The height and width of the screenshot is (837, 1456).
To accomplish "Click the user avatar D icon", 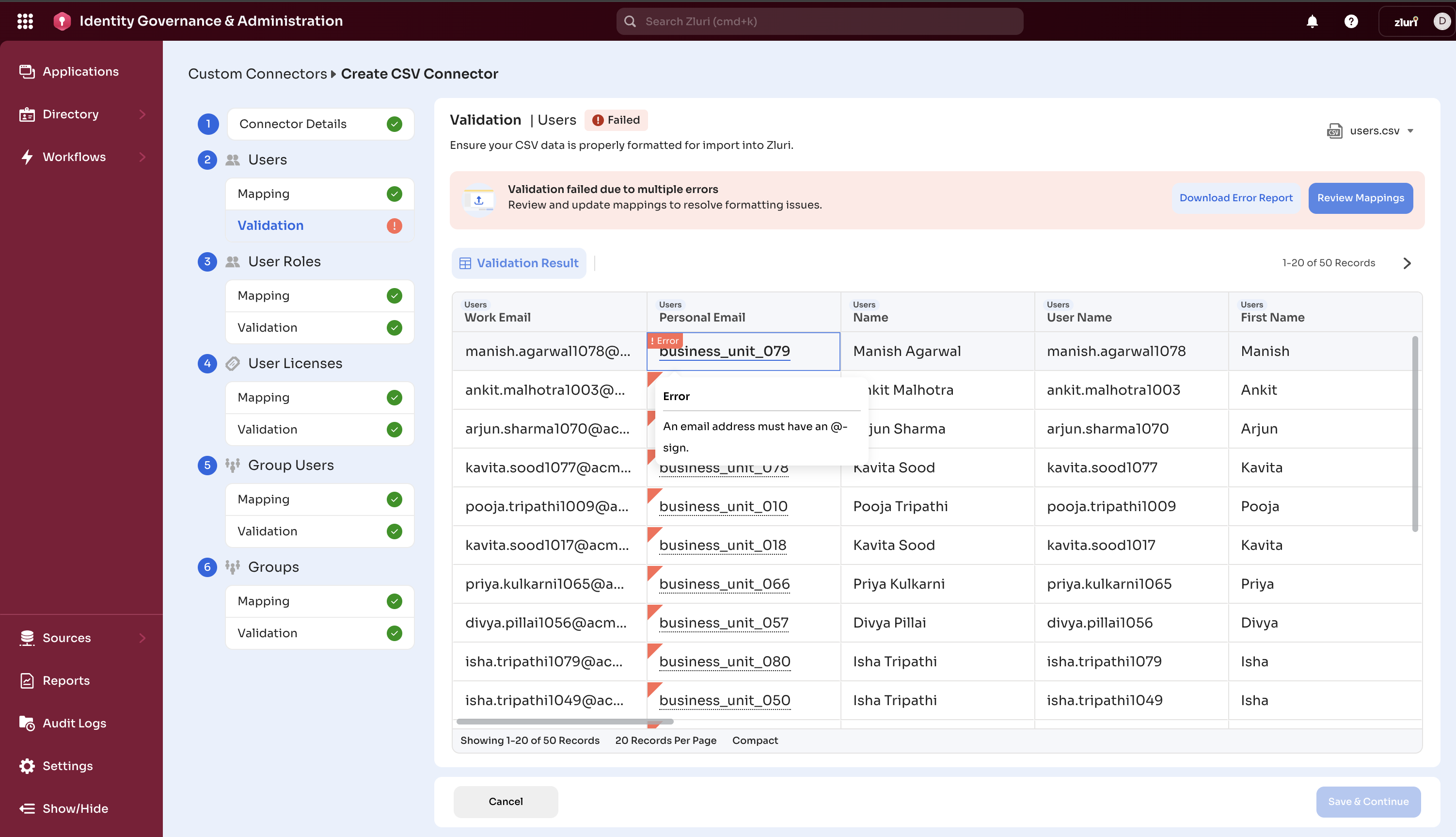I will [x=1441, y=21].
